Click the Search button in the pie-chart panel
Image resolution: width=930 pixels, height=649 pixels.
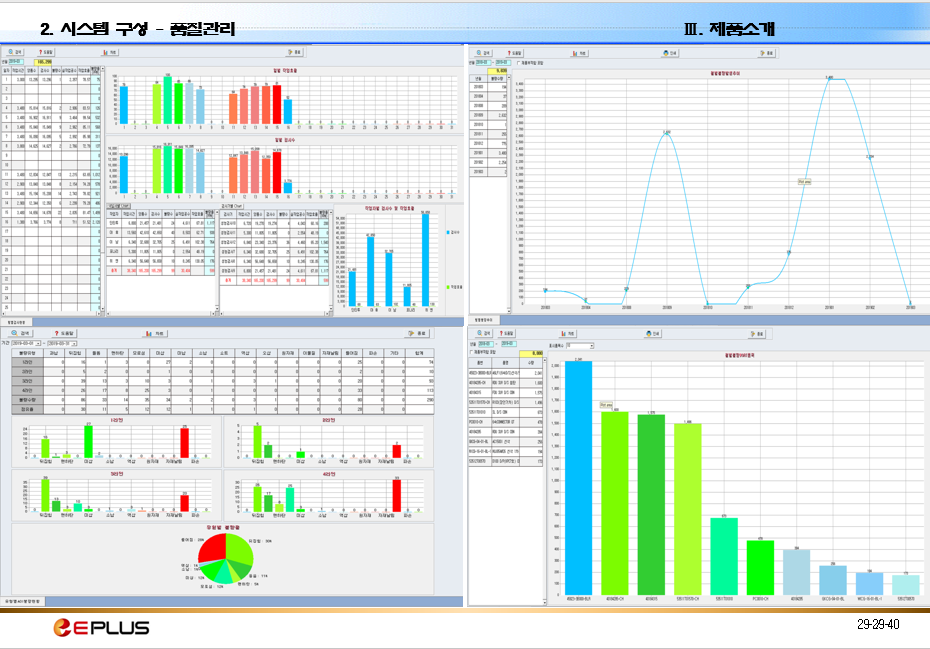pyautogui.click(x=21, y=333)
